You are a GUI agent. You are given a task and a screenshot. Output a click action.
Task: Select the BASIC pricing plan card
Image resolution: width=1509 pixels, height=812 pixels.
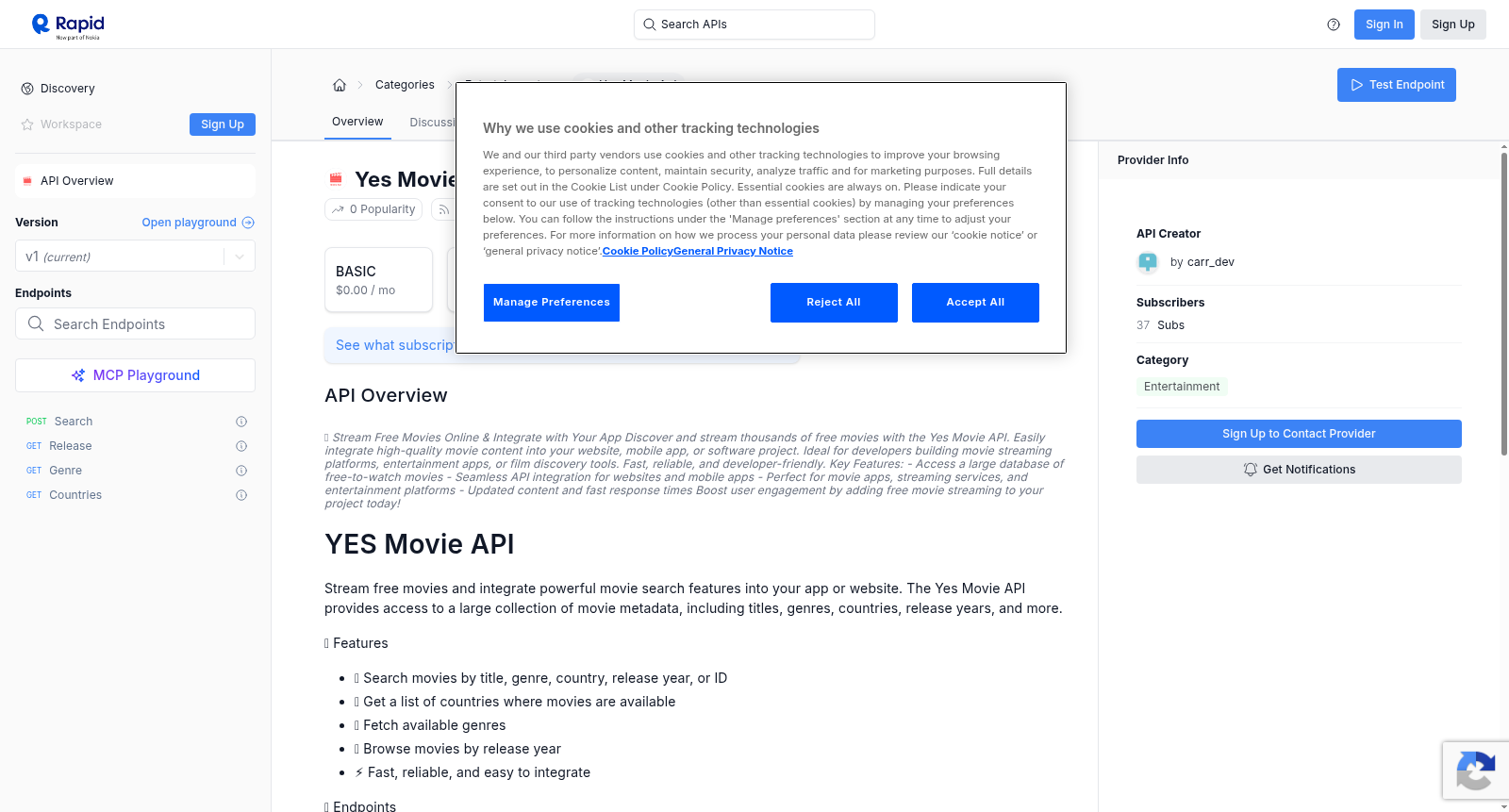point(379,280)
